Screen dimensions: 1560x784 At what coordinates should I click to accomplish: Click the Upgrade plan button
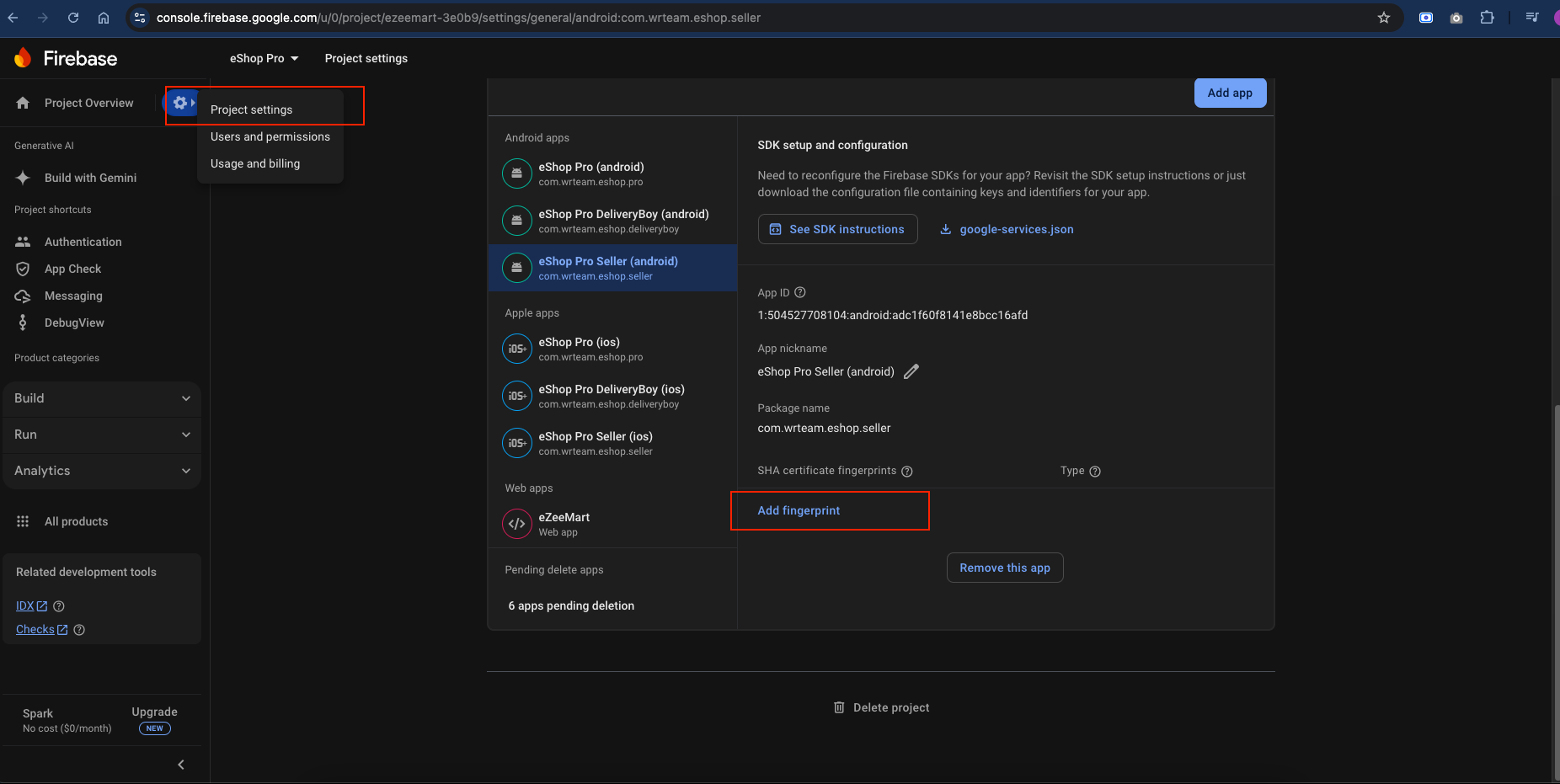[154, 719]
